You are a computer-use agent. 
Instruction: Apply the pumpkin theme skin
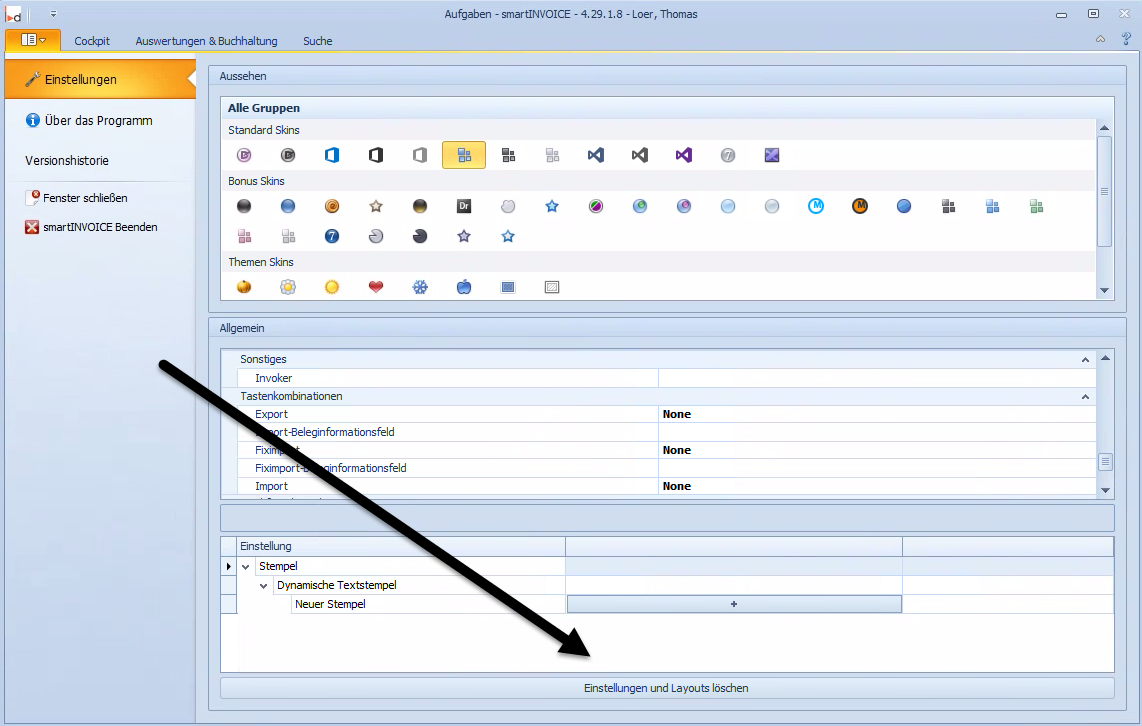pos(244,287)
